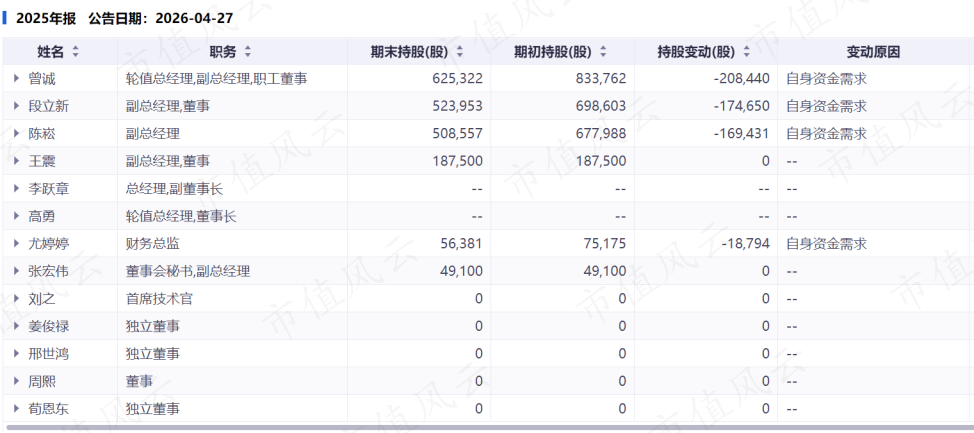Sort by 持股变动(股) sort arrows
This screenshot has height=433, width=974.
pos(747,52)
